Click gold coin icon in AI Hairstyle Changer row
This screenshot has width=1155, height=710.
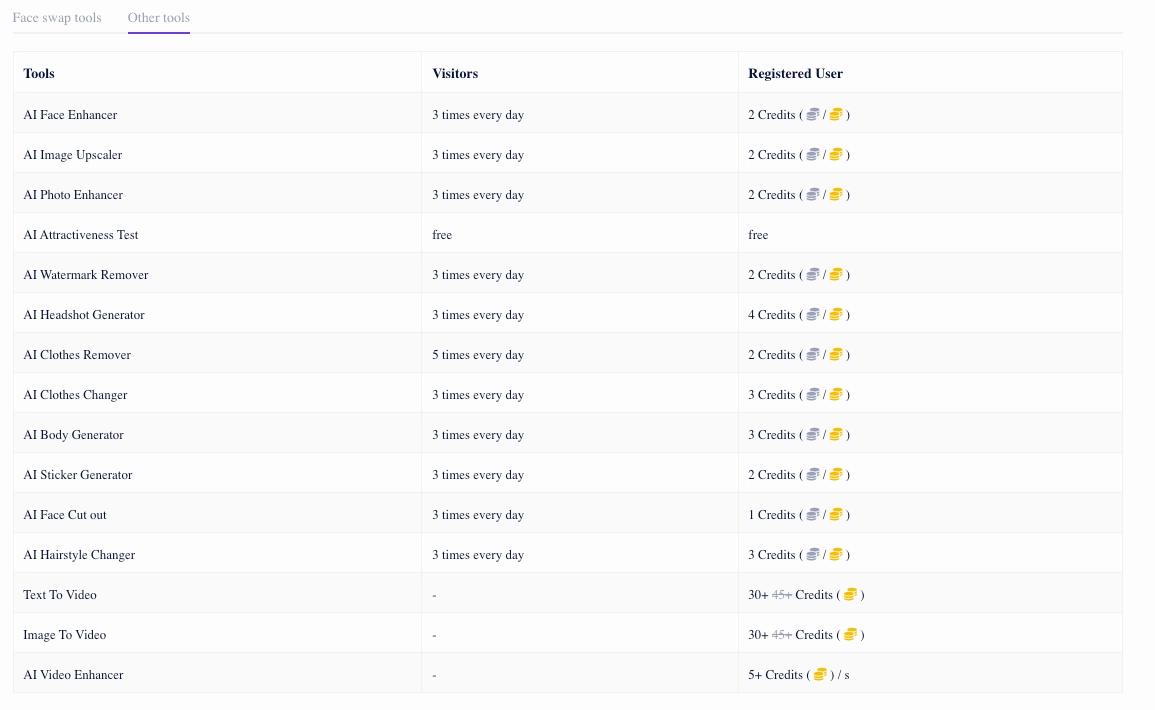tap(837, 555)
